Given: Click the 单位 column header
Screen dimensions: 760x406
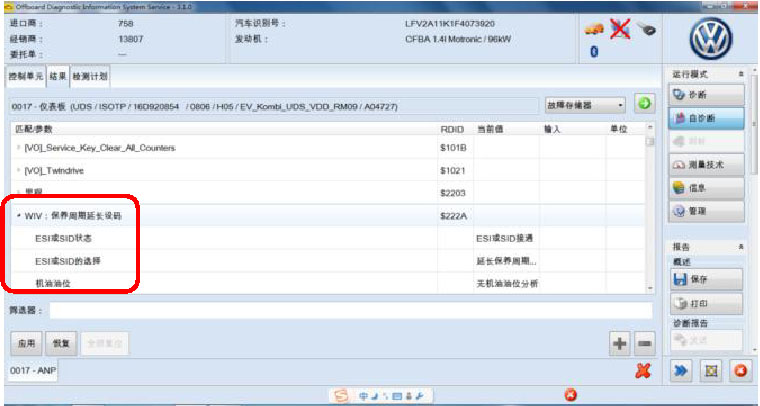Looking at the screenshot, I should tap(625, 129).
